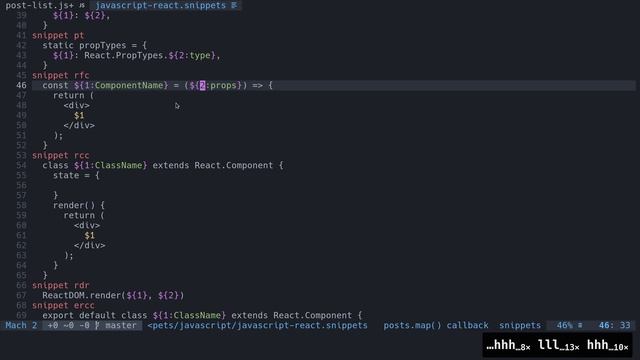
Task: Click 'ReactDOM.render' on line 67
Action: (82, 296)
